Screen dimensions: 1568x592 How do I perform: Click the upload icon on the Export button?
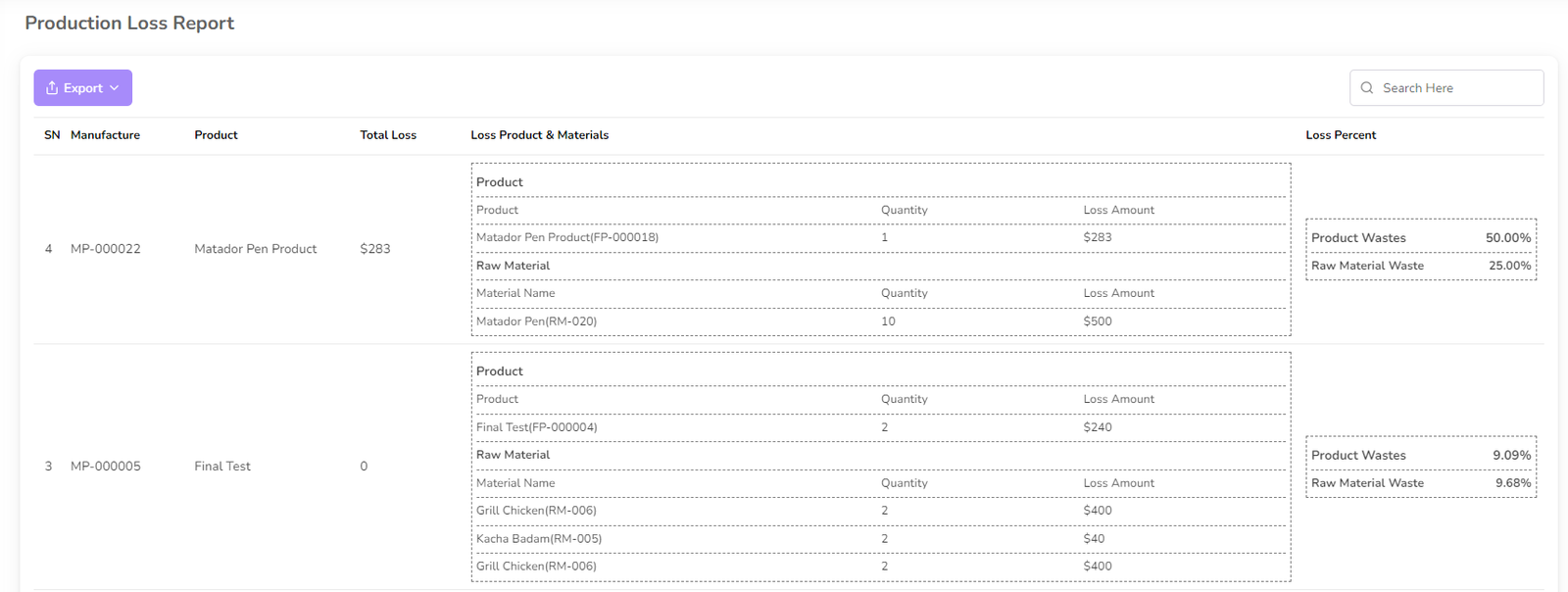pyautogui.click(x=52, y=88)
